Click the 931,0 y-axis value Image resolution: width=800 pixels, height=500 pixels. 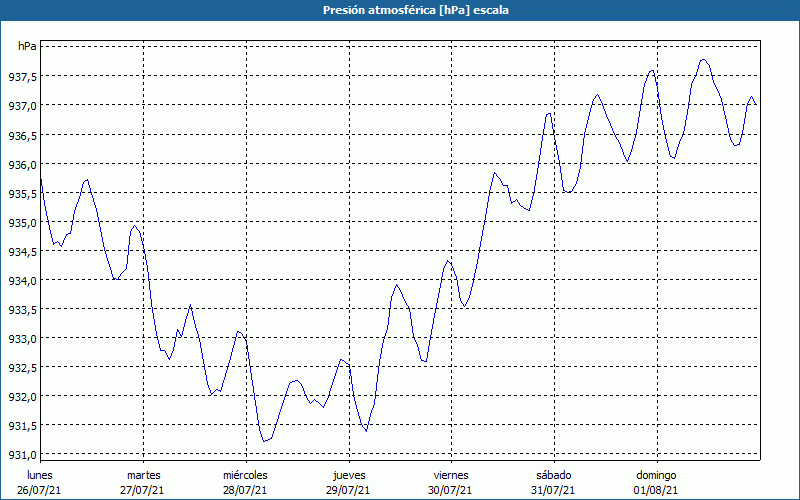click(x=22, y=455)
